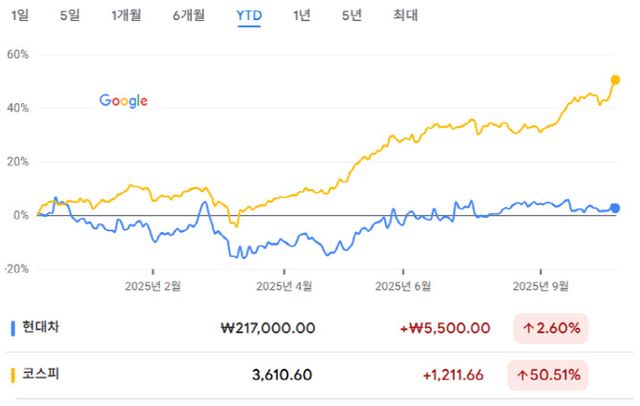Open the 현대차 stock link
The height and width of the screenshot is (406, 640).
pos(41,327)
